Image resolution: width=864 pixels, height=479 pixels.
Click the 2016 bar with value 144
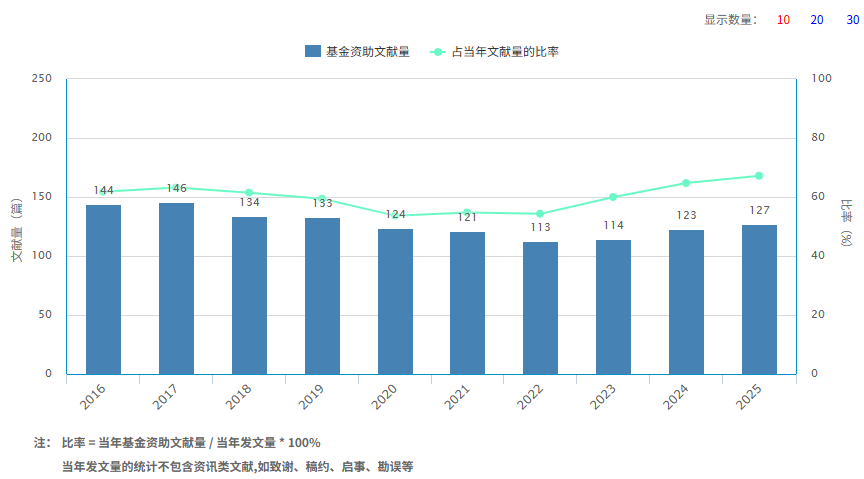click(103, 290)
